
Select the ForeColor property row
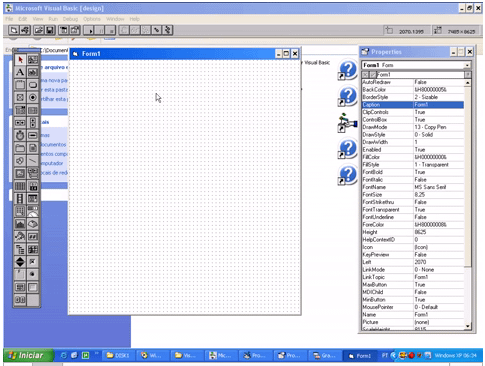click(413, 225)
